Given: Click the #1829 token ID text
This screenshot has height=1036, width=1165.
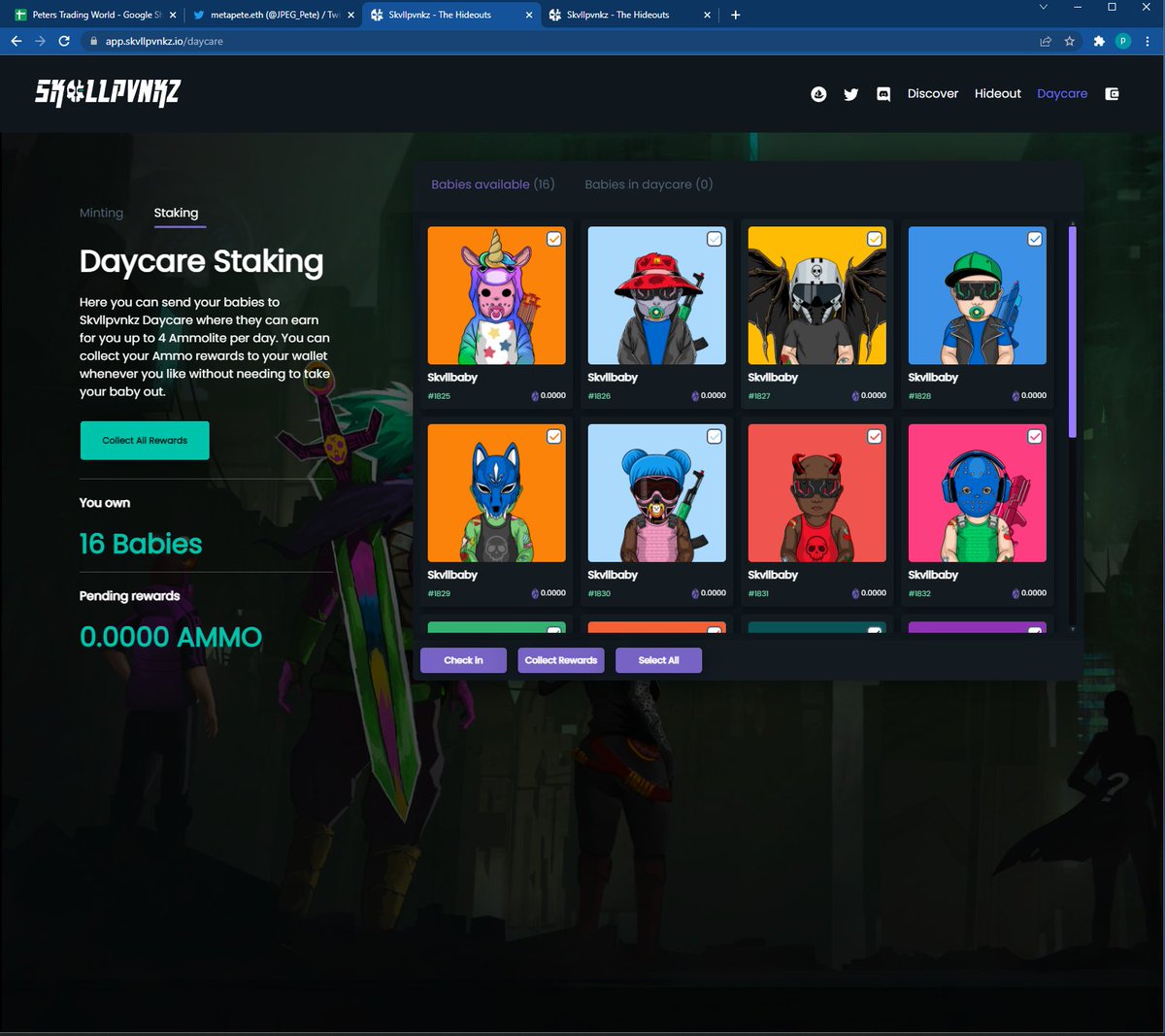Looking at the screenshot, I should click(439, 593).
